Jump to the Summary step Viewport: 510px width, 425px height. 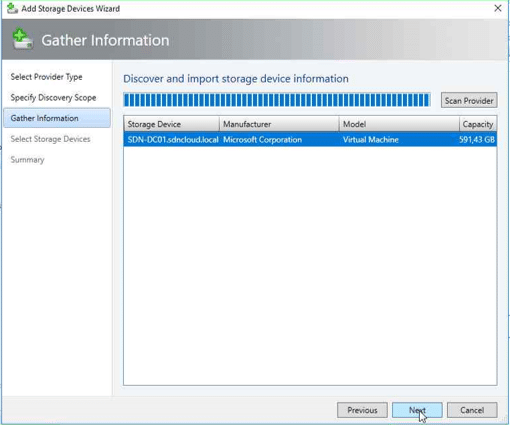point(27,160)
